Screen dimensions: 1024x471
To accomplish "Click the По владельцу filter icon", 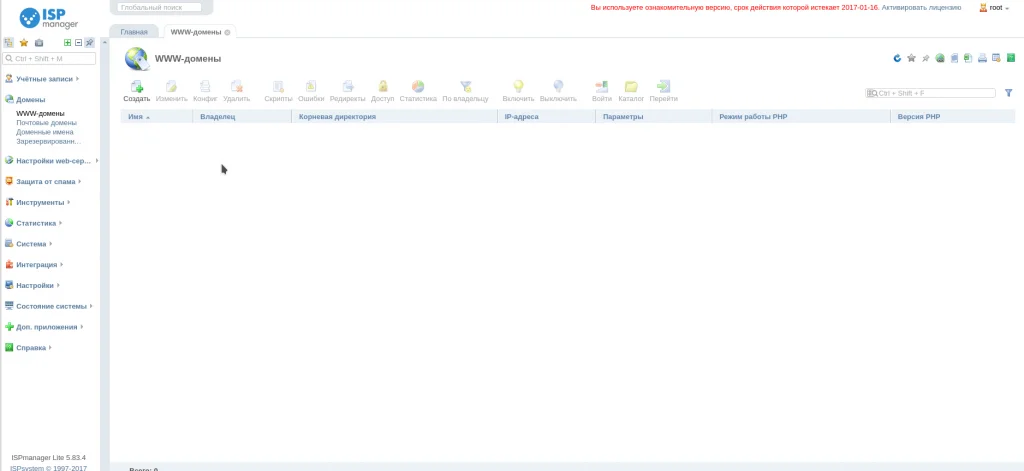I will point(466,86).
